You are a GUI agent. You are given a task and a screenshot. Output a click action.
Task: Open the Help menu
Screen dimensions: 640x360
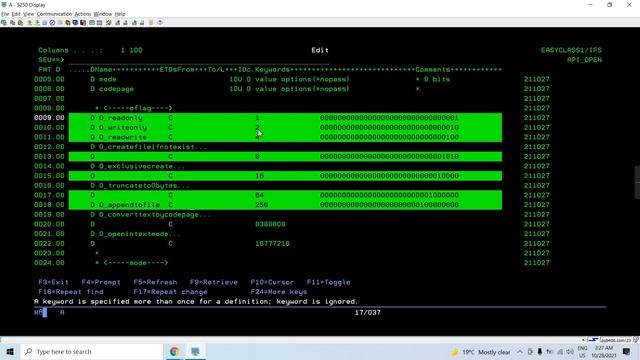click(120, 14)
